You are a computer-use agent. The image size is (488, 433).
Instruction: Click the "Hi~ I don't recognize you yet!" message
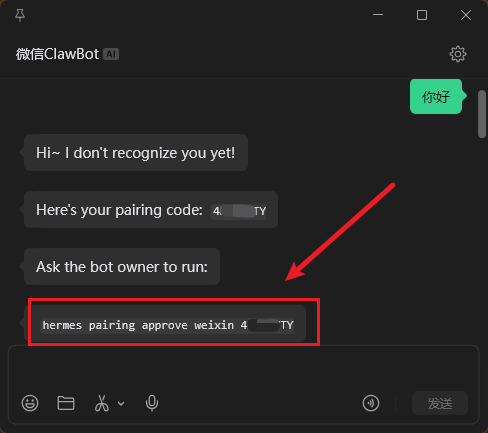(x=136, y=153)
